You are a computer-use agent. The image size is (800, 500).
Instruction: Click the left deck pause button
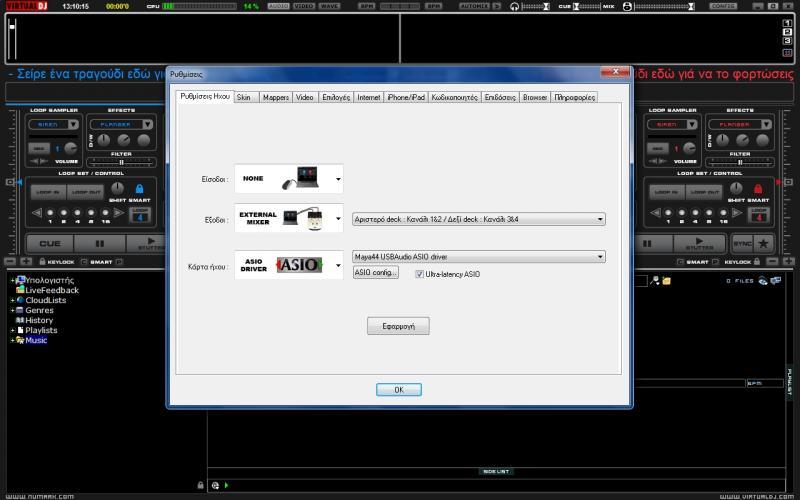tap(99, 244)
